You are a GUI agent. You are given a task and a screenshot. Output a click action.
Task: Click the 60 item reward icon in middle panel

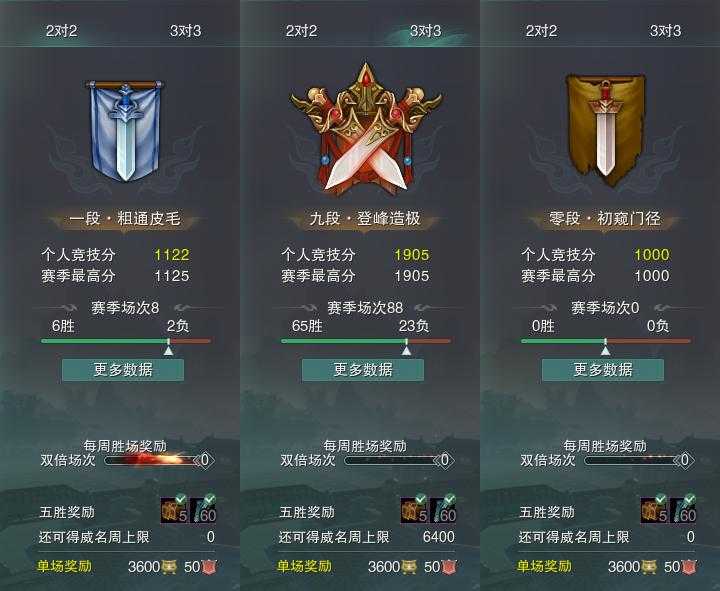click(x=443, y=510)
